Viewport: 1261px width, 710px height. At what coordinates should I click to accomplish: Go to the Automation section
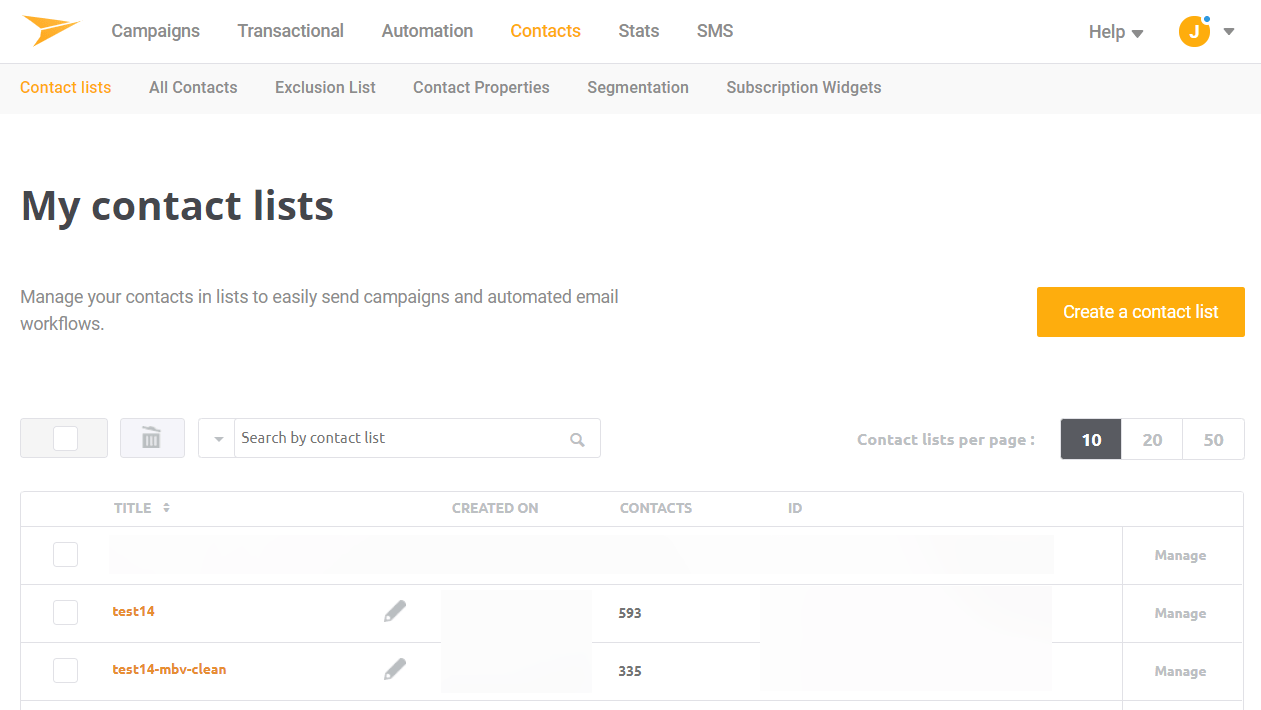click(x=427, y=31)
